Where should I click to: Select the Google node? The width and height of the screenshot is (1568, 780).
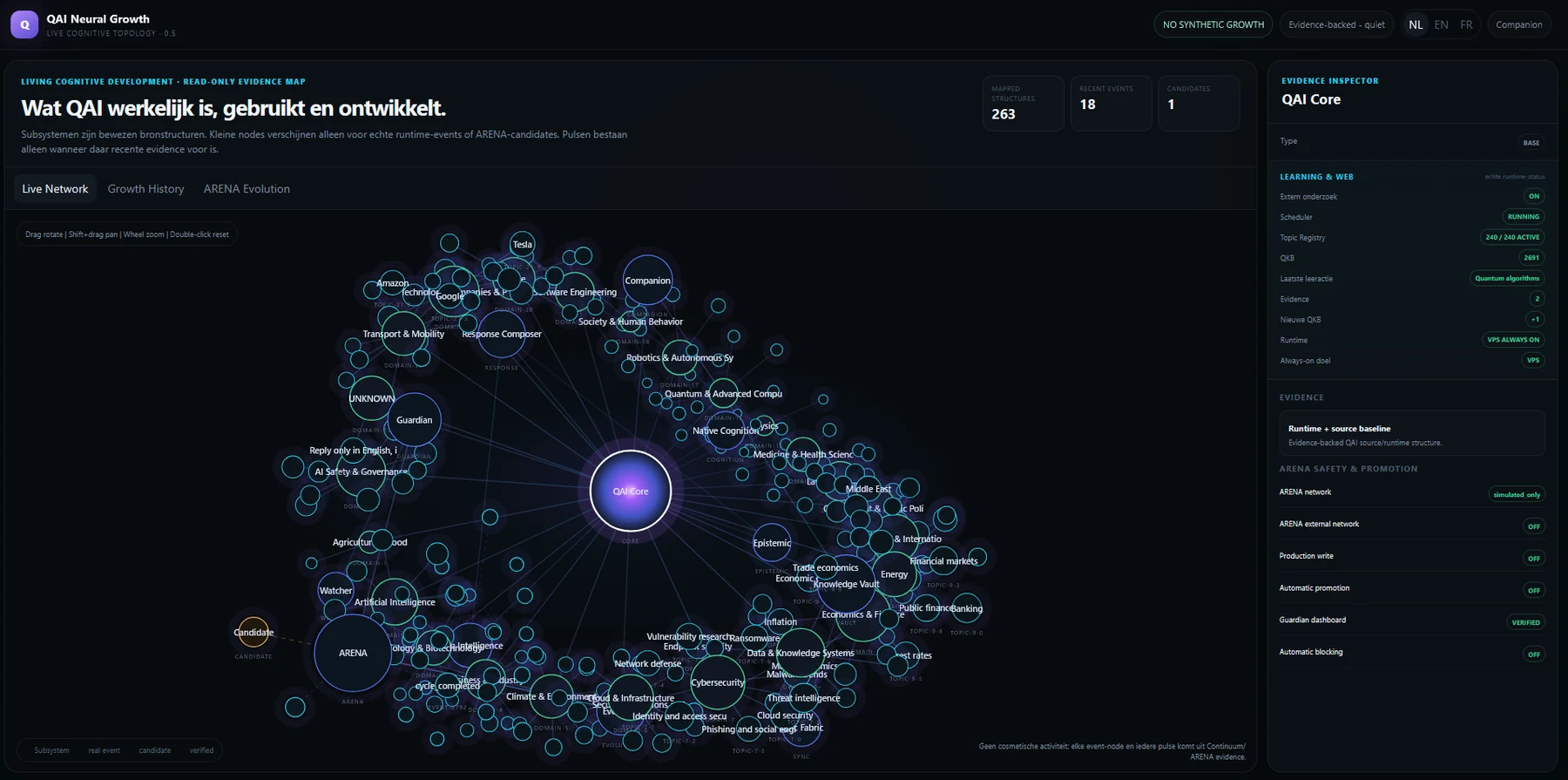(450, 296)
